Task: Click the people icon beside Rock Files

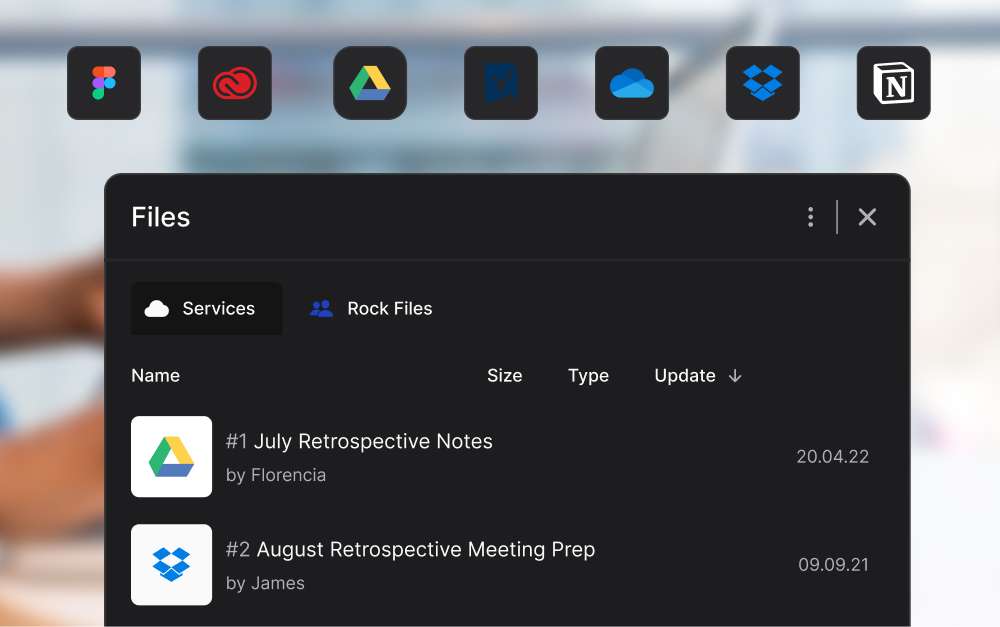Action: pos(321,309)
